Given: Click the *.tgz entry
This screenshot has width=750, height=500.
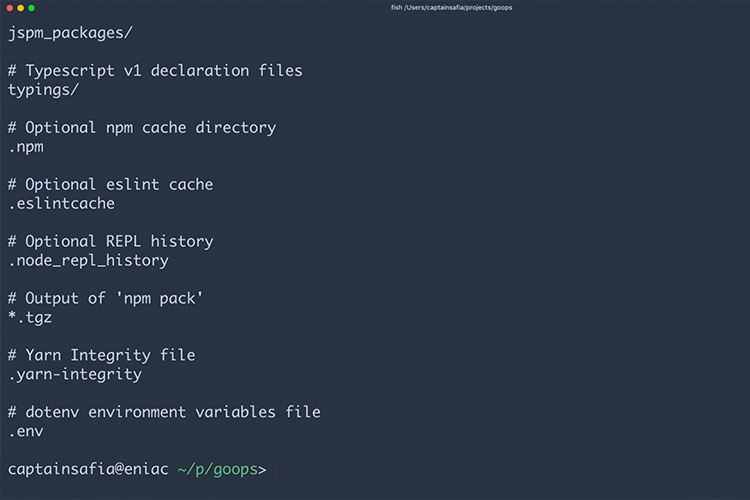Looking at the screenshot, I should tap(30, 318).
